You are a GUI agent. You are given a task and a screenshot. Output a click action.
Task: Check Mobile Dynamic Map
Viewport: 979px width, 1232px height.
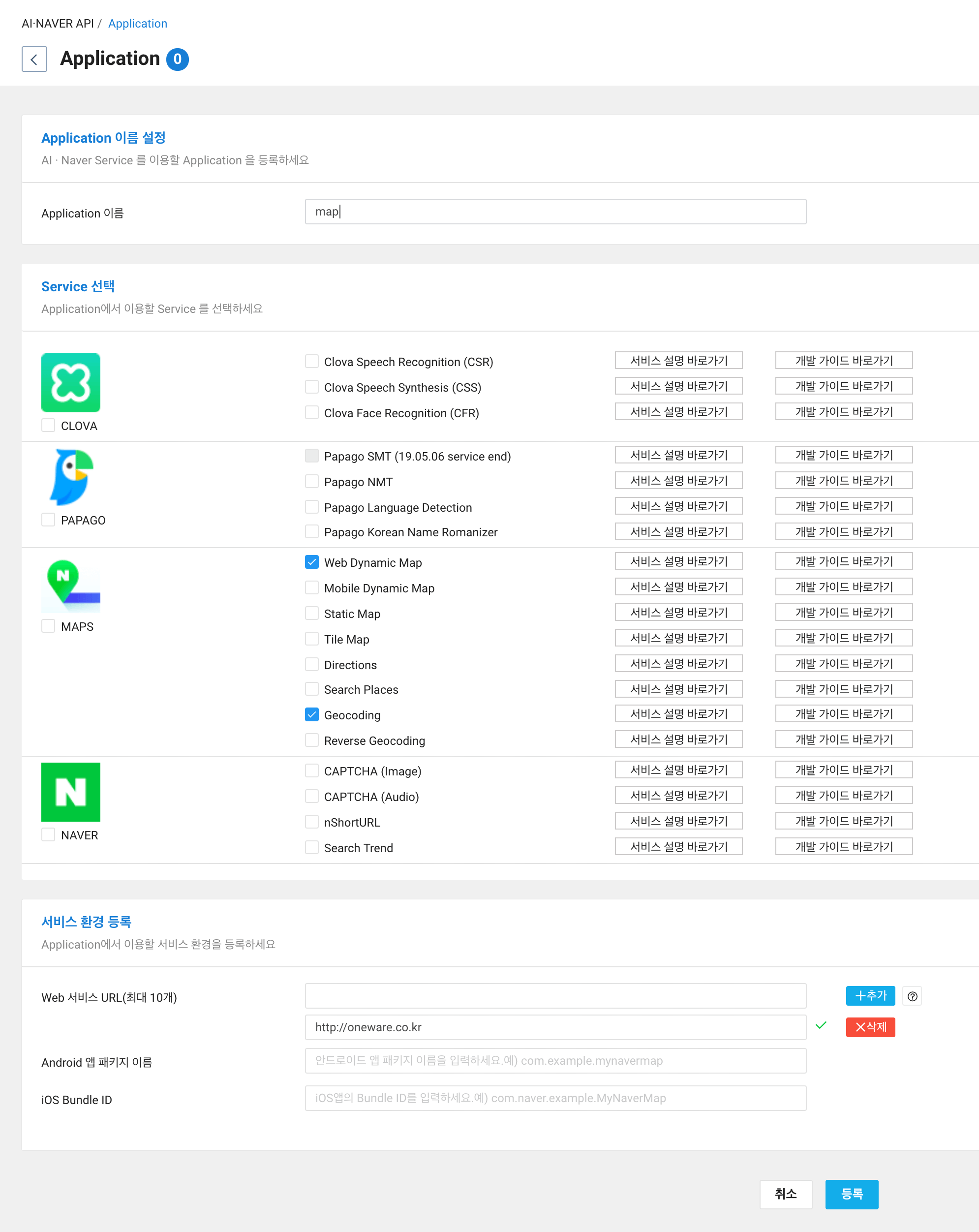coord(312,587)
